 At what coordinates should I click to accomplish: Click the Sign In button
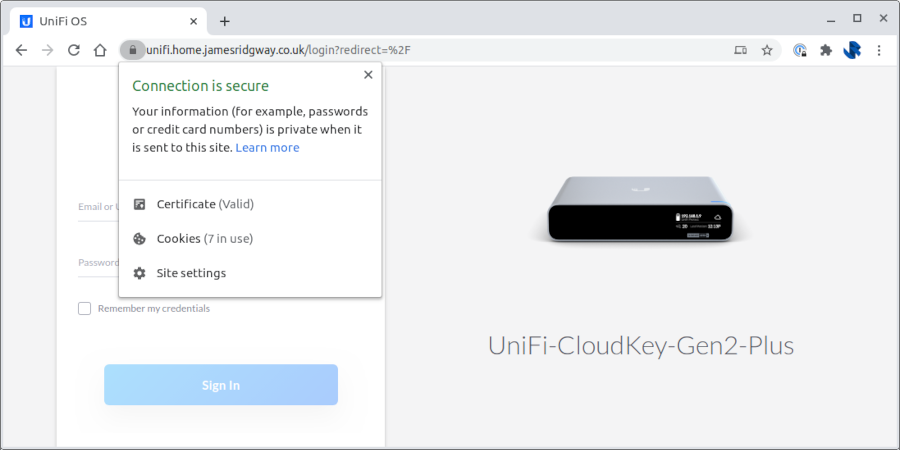pyautogui.click(x=221, y=385)
